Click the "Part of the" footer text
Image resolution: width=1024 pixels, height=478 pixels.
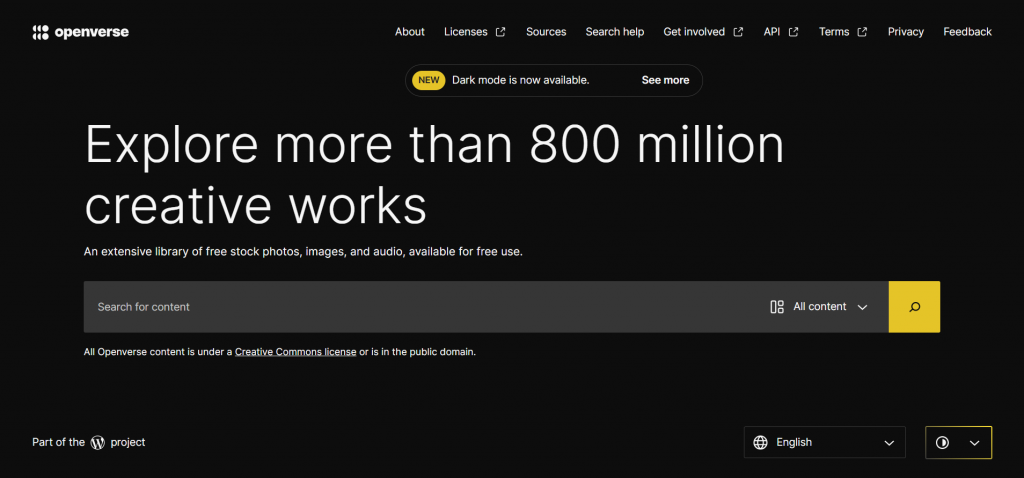click(58, 443)
